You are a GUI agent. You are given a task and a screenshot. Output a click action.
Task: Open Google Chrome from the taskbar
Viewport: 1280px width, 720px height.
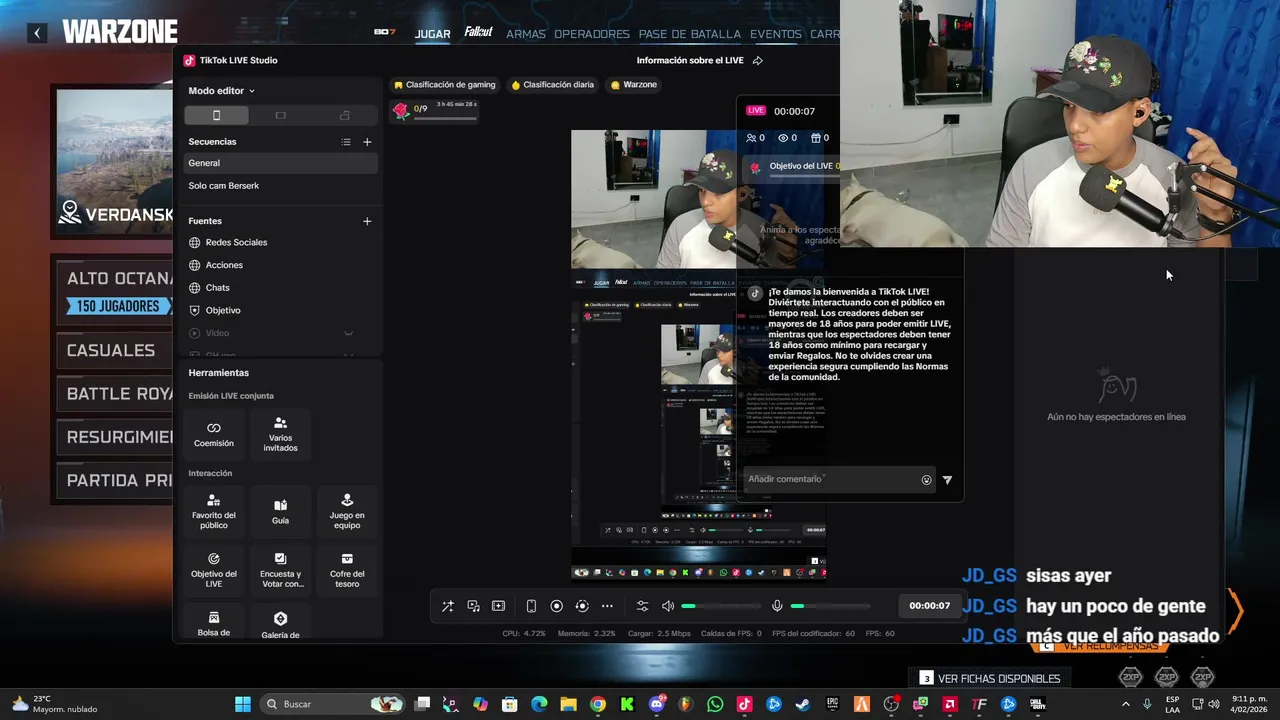pos(598,704)
